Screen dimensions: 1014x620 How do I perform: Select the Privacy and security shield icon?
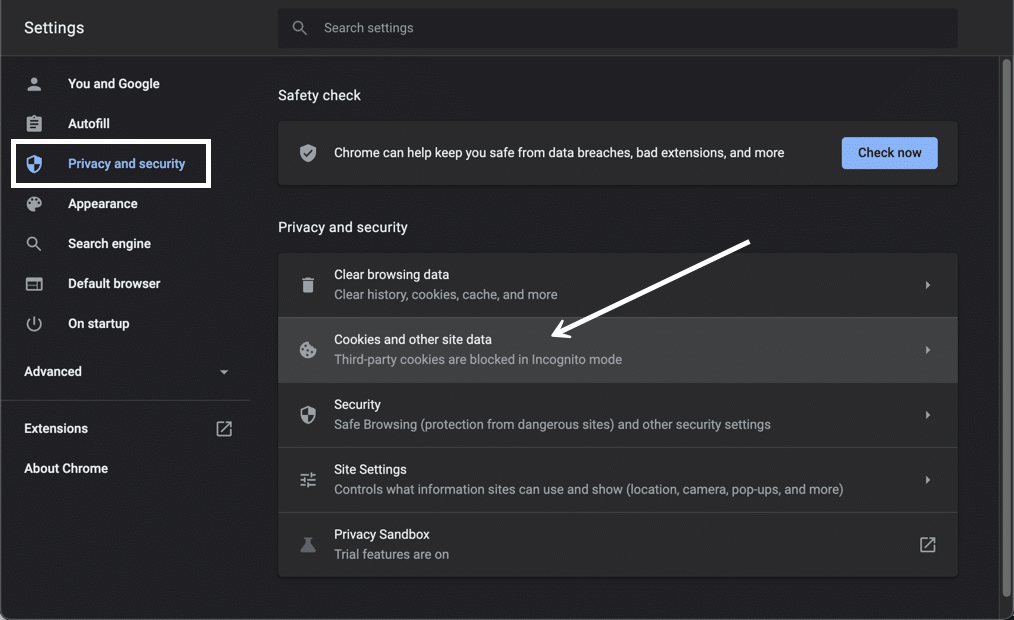click(x=33, y=163)
